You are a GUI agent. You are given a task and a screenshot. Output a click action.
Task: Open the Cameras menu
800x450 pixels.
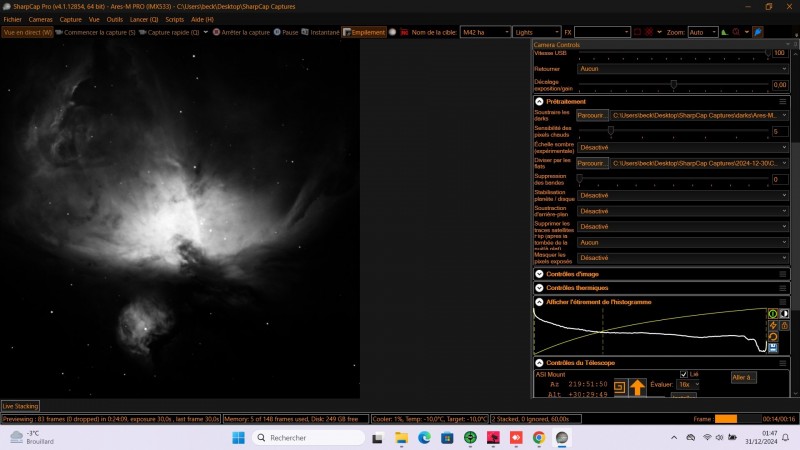pyautogui.click(x=40, y=19)
